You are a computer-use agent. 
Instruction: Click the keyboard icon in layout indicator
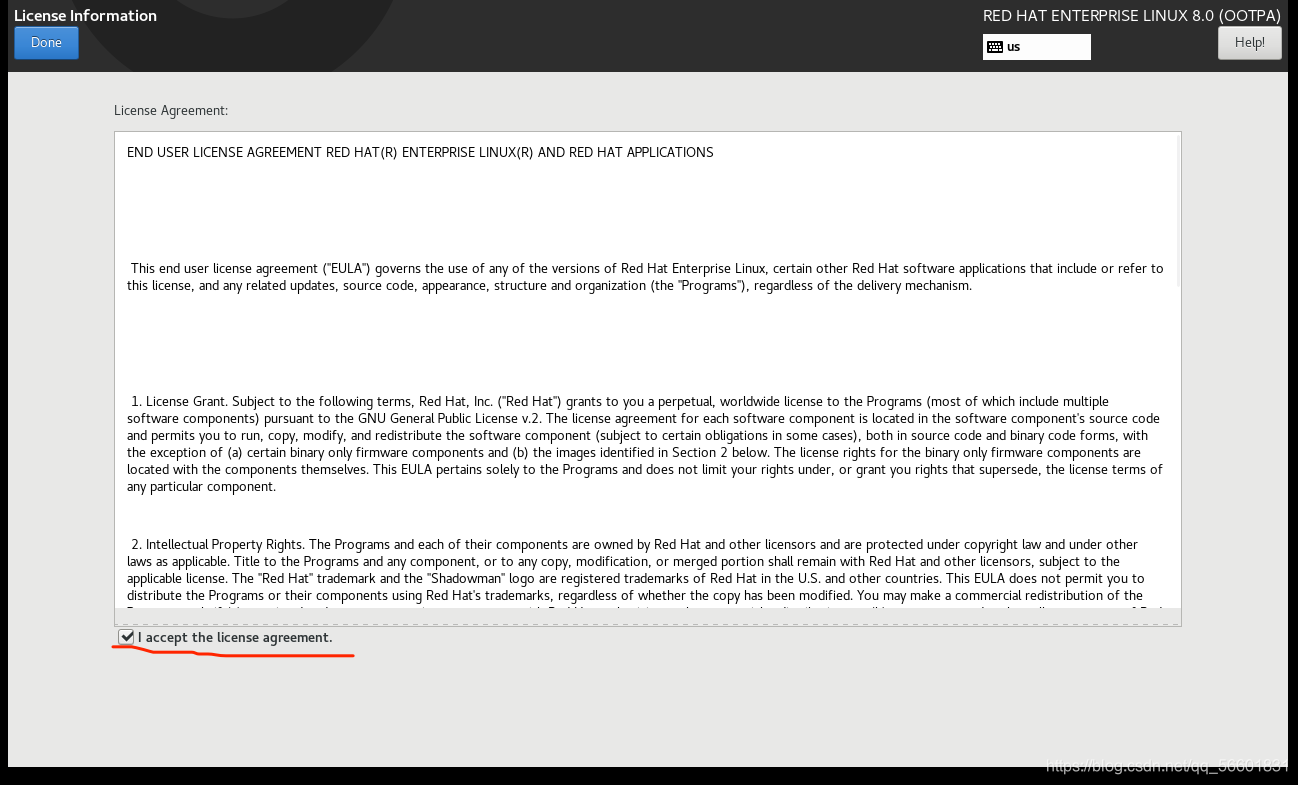(x=994, y=47)
